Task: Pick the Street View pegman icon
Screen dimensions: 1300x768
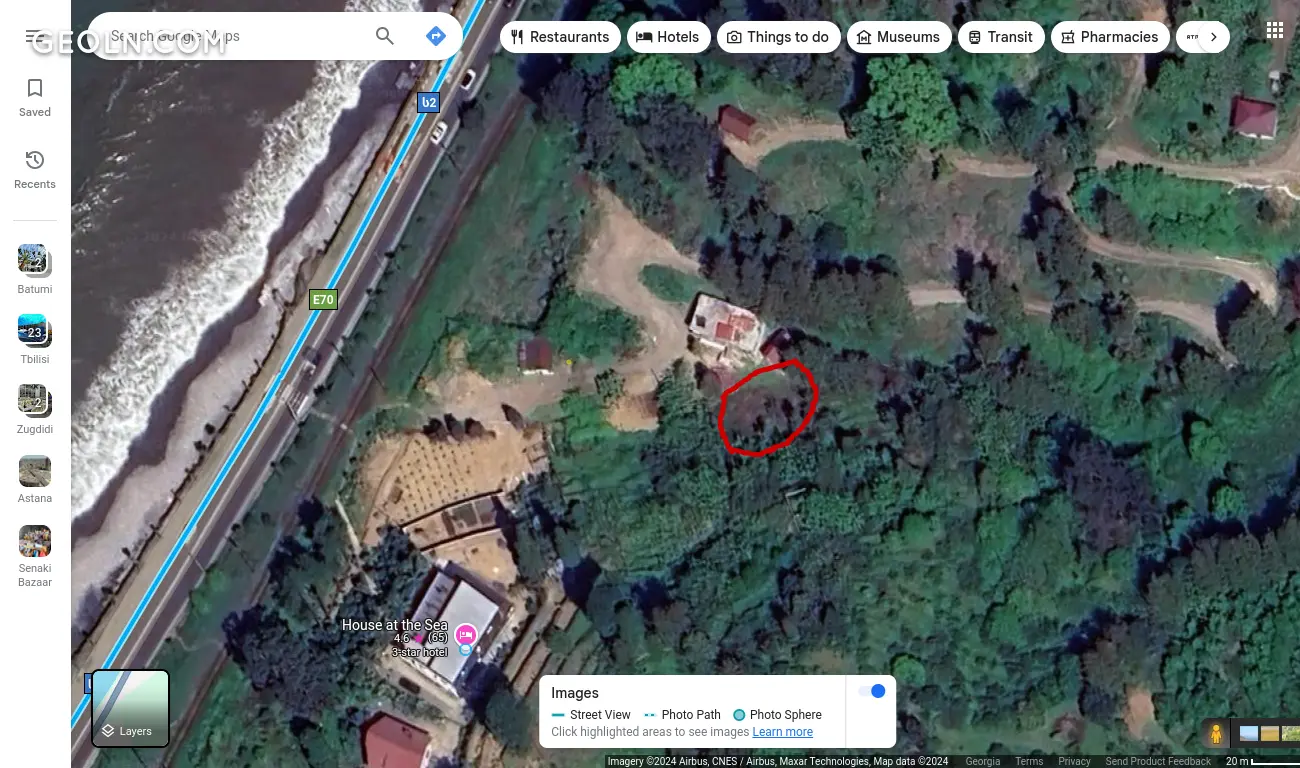Action: click(1216, 734)
